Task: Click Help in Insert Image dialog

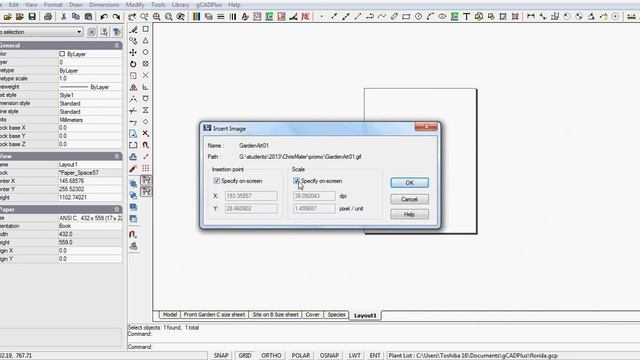Action: coord(409,214)
